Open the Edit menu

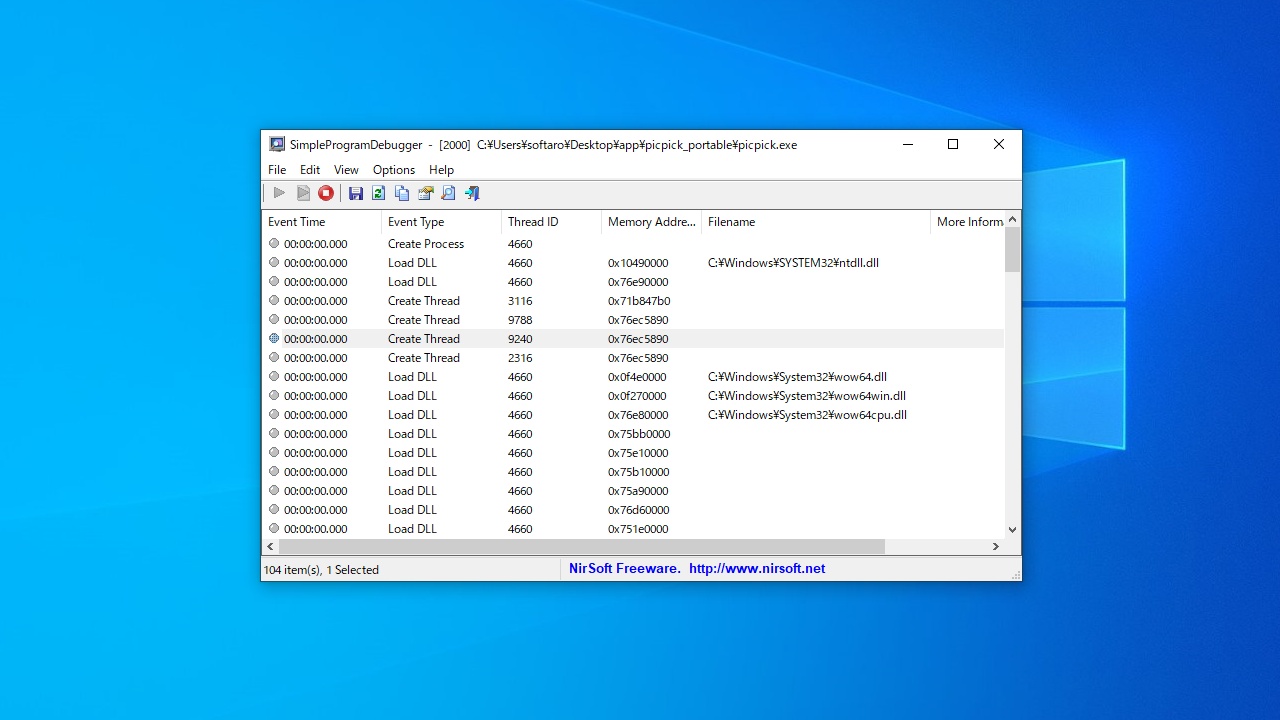(x=310, y=170)
